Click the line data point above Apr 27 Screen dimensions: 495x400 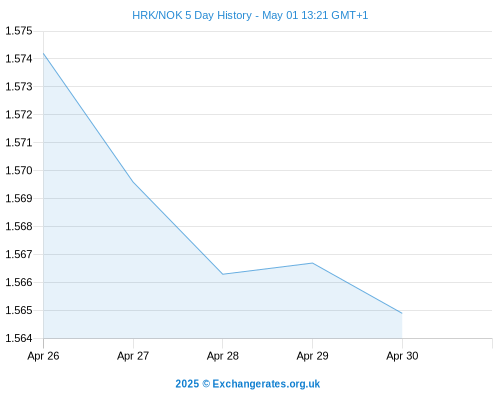(133, 182)
